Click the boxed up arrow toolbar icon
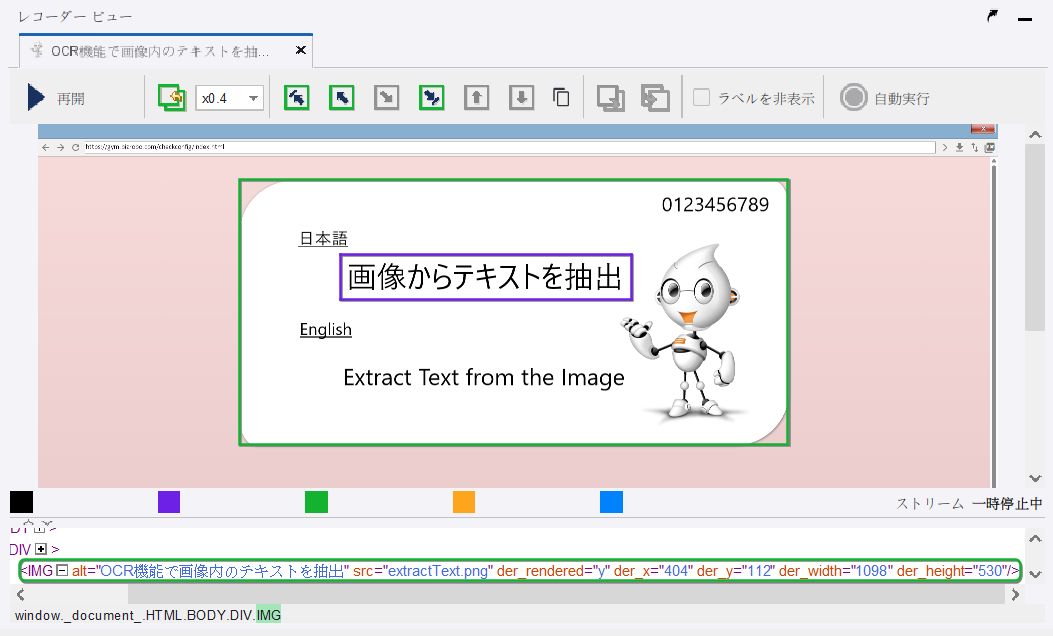 [477, 98]
